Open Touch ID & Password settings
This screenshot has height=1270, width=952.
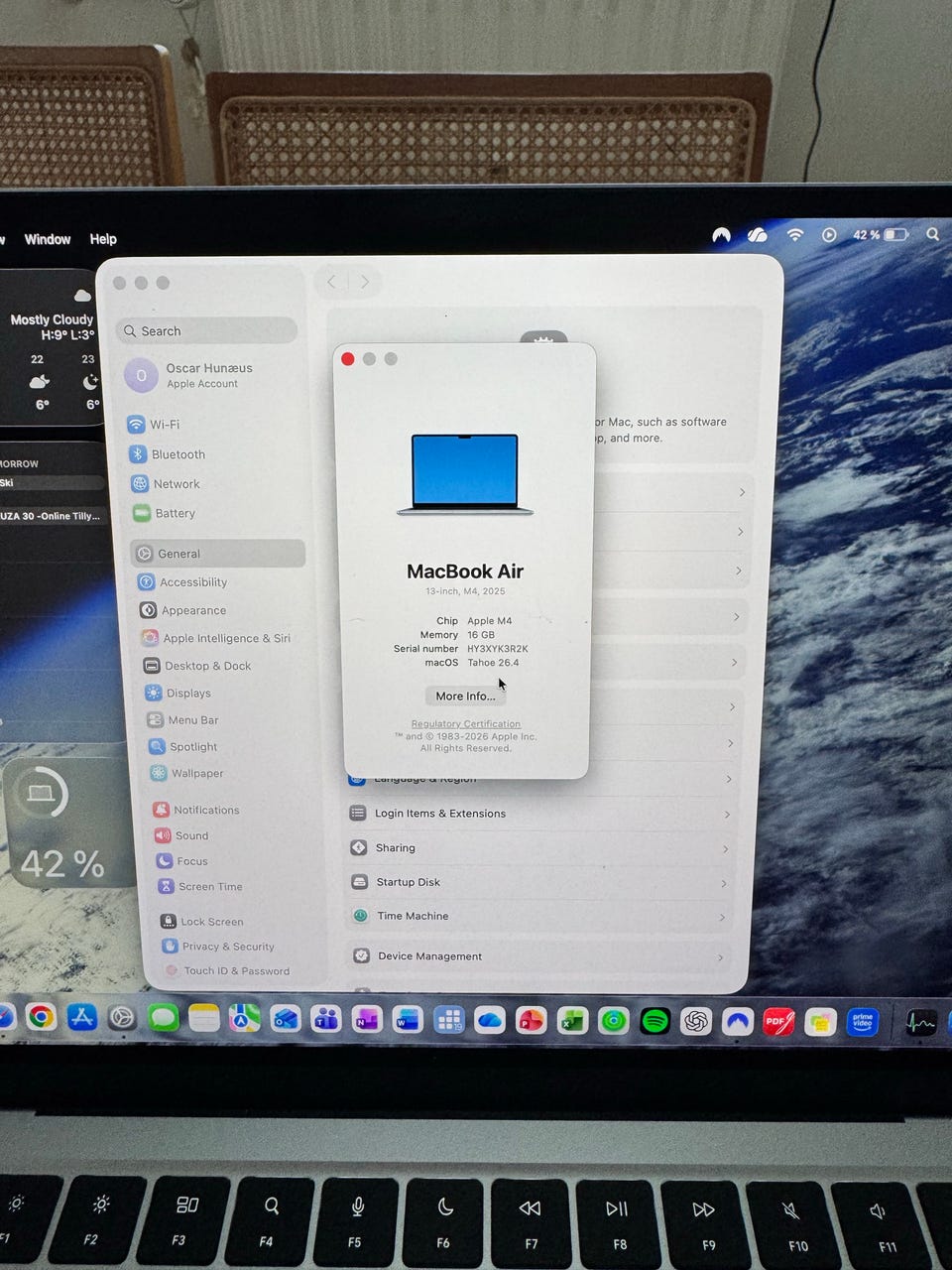227,970
